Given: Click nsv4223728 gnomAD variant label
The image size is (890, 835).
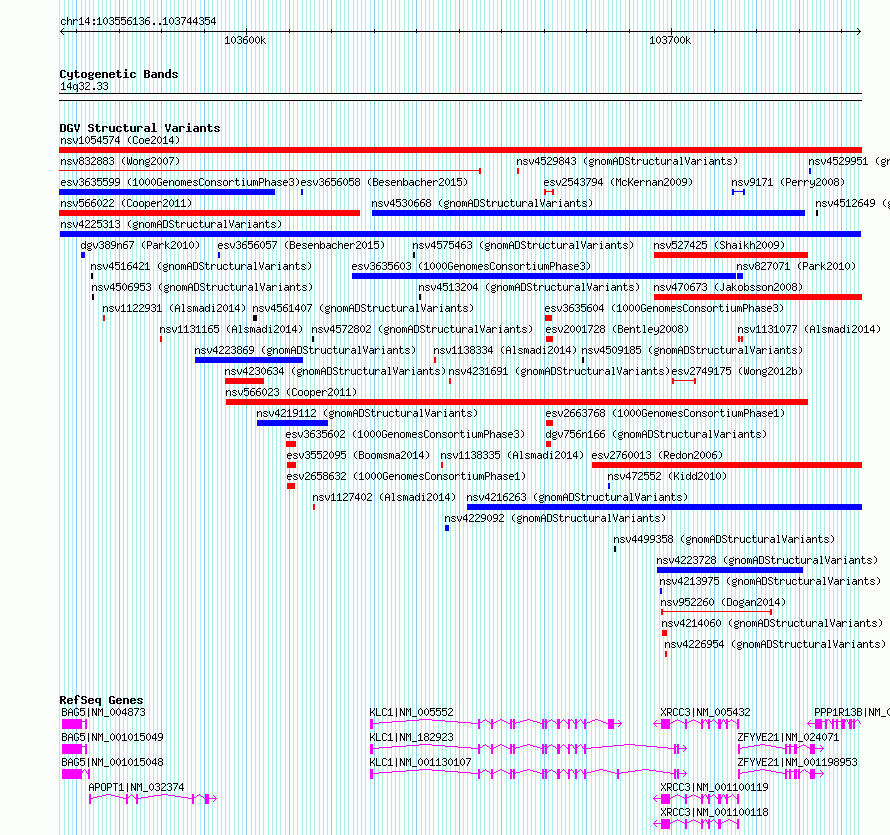Looking at the screenshot, I should tap(767, 560).
